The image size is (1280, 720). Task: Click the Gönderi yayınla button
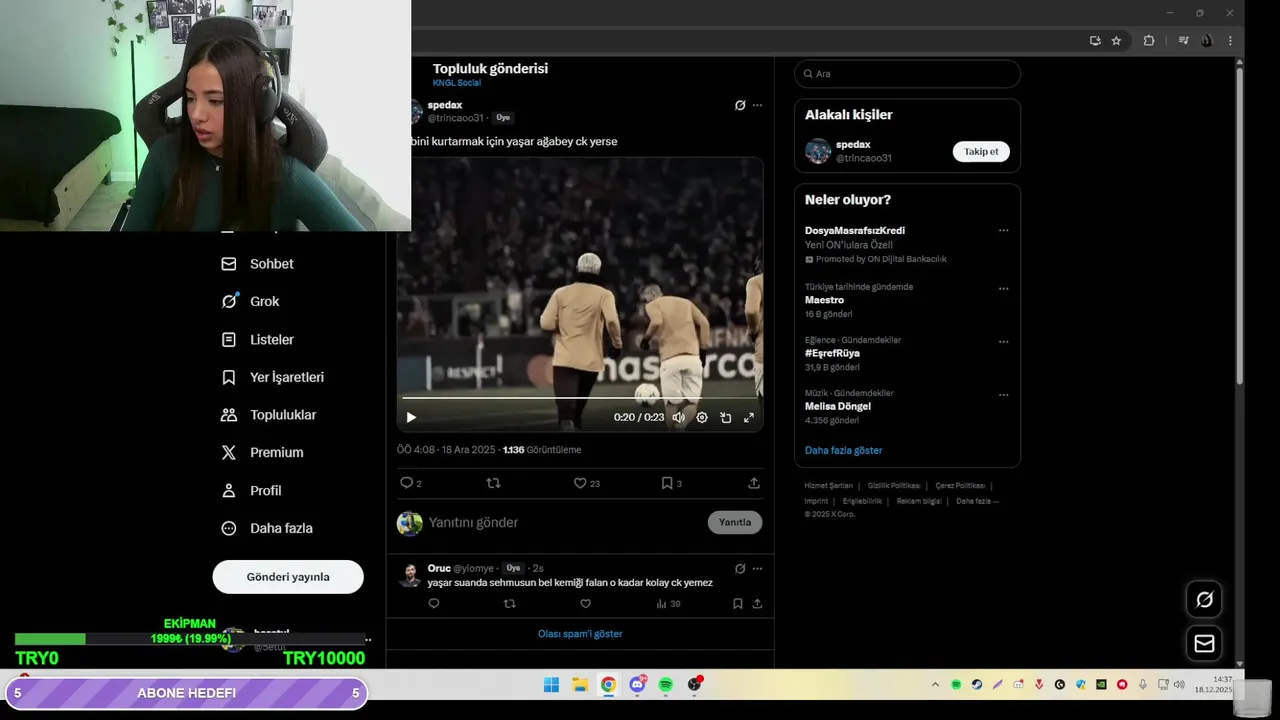[x=288, y=577]
